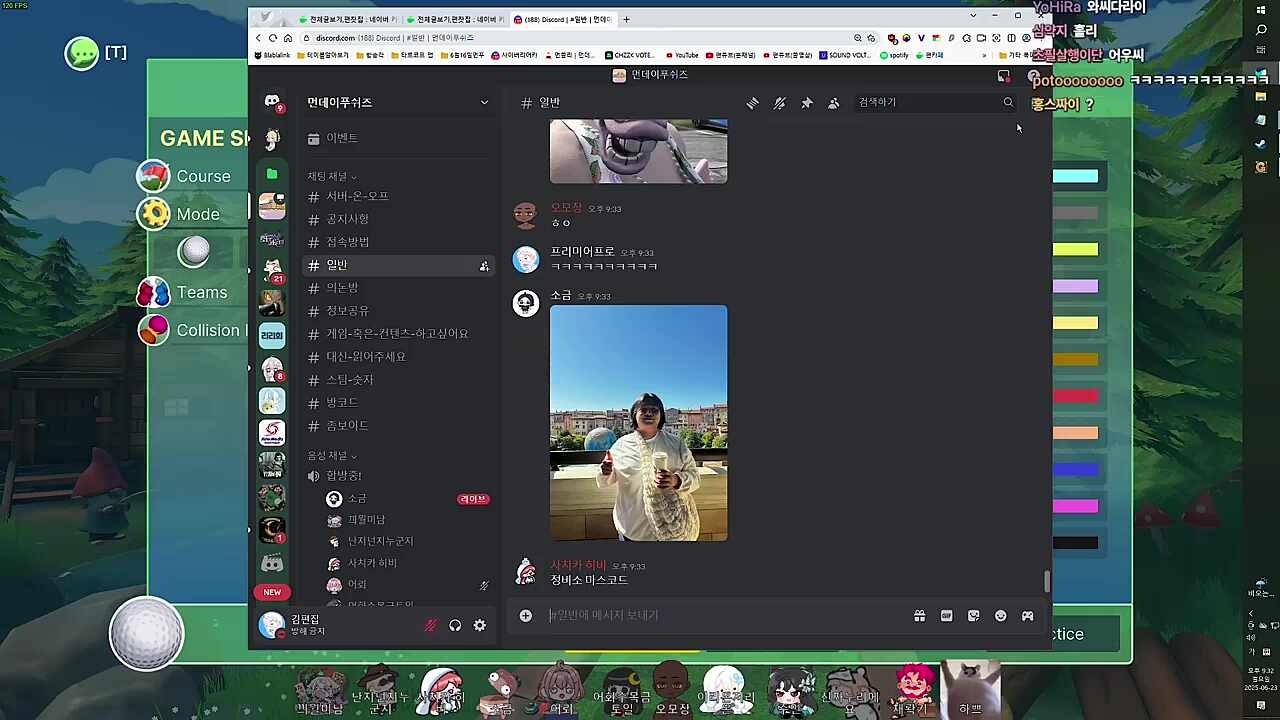This screenshot has height=720, width=1280.
Task: Open browser tab search dropdown arrow
Action: pos(973,15)
